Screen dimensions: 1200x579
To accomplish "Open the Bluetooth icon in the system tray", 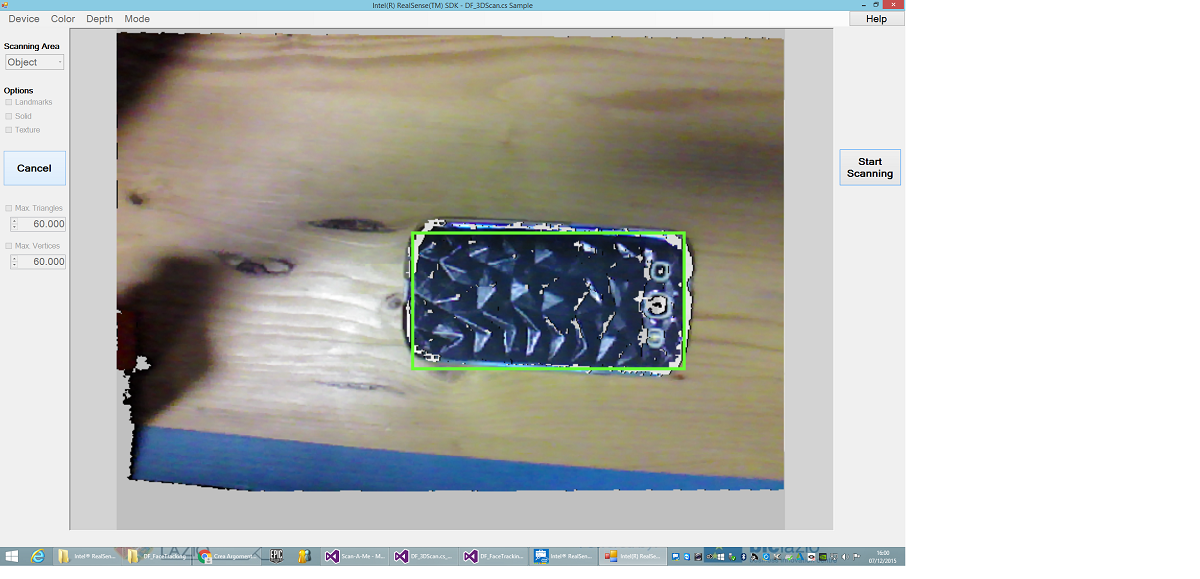I will 743,556.
